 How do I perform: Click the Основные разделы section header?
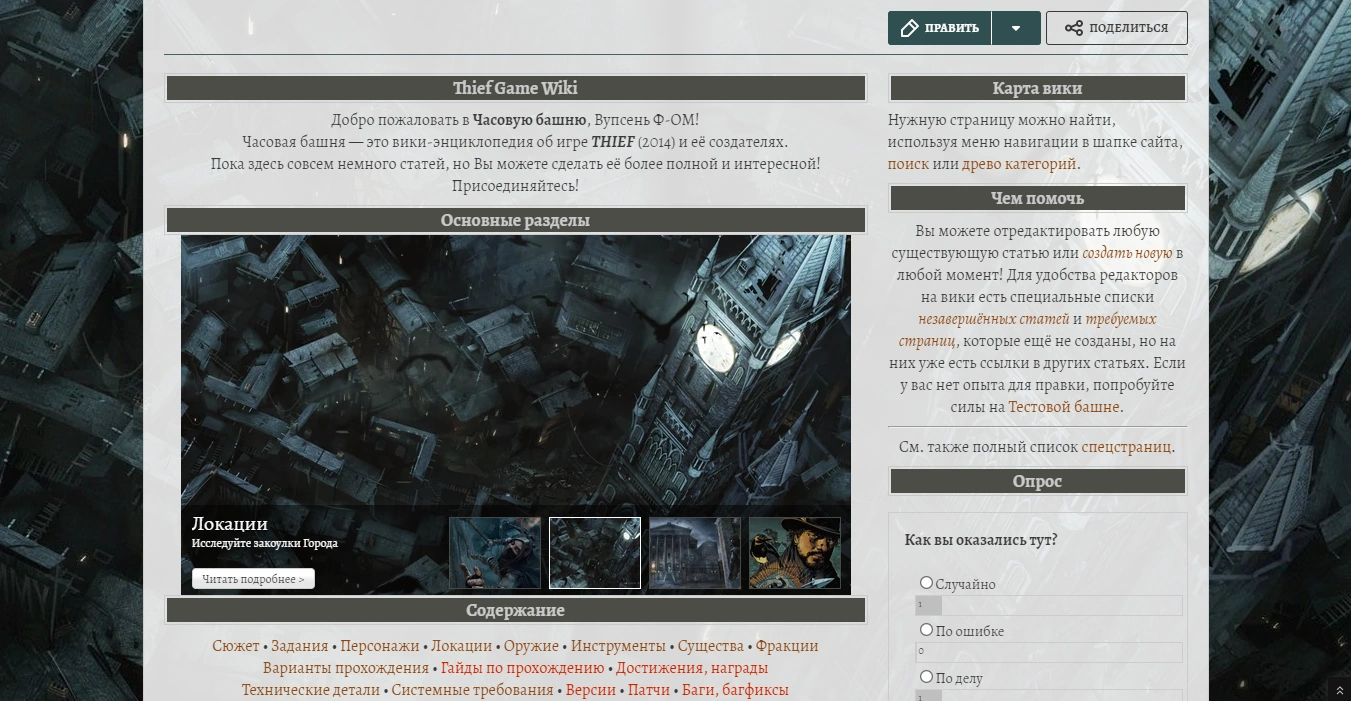[515, 220]
